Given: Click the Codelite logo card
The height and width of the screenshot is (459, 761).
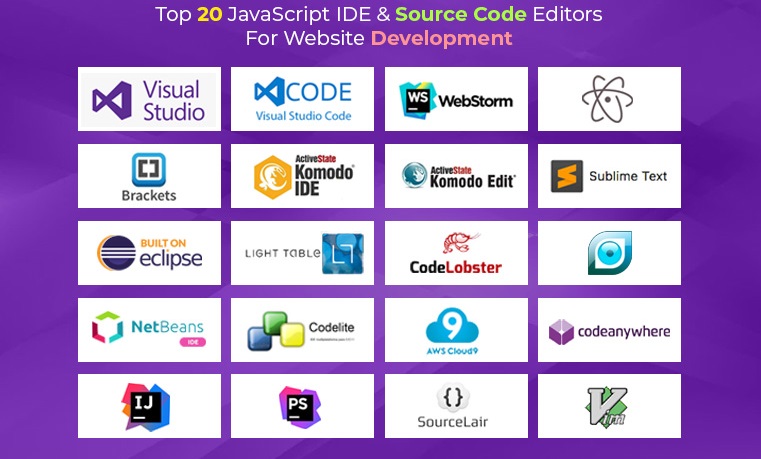Looking at the screenshot, I should pos(302,330).
